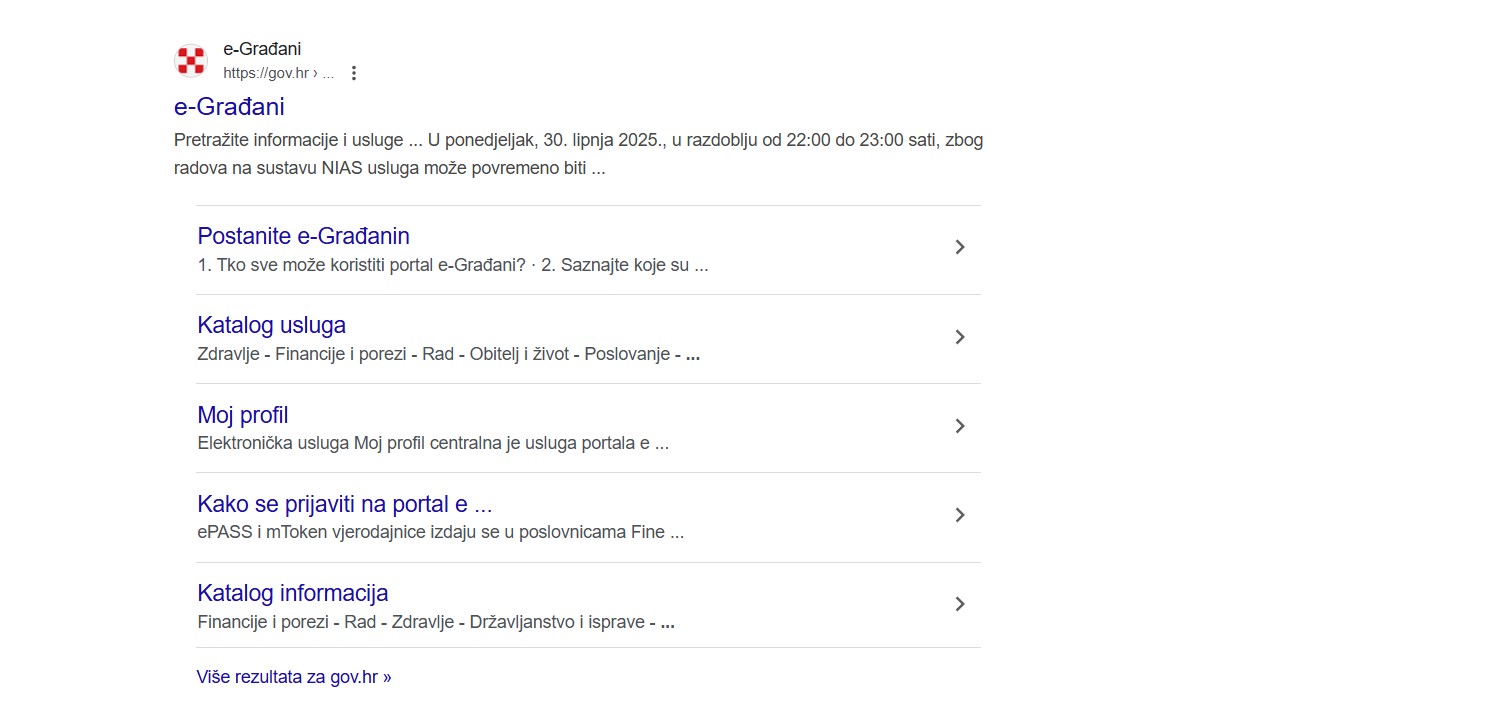Viewport: 1510px width, 720px height.
Task: Click description 'Elektronička usluga Moj profil'
Action: pos(433,444)
